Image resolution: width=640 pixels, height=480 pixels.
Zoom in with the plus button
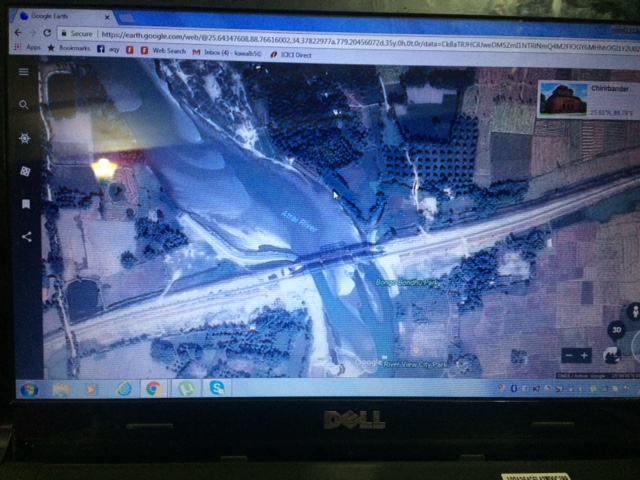point(584,356)
